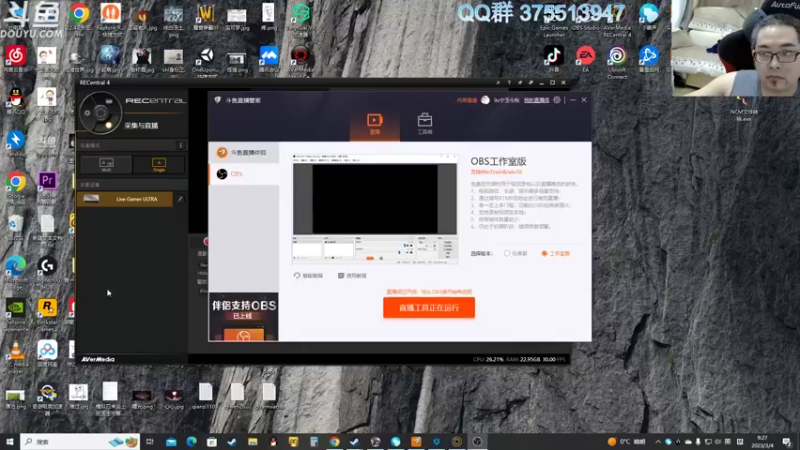Click the orange streaming tool running button

pyautogui.click(x=429, y=308)
